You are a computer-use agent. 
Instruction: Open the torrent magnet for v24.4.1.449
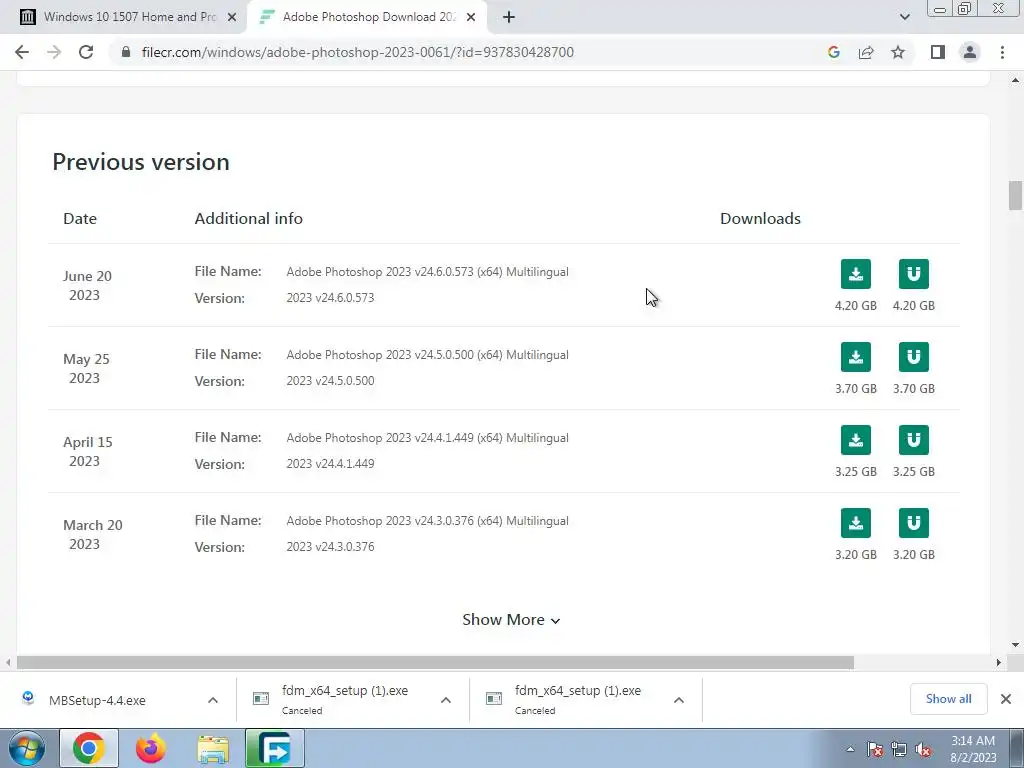(914, 440)
